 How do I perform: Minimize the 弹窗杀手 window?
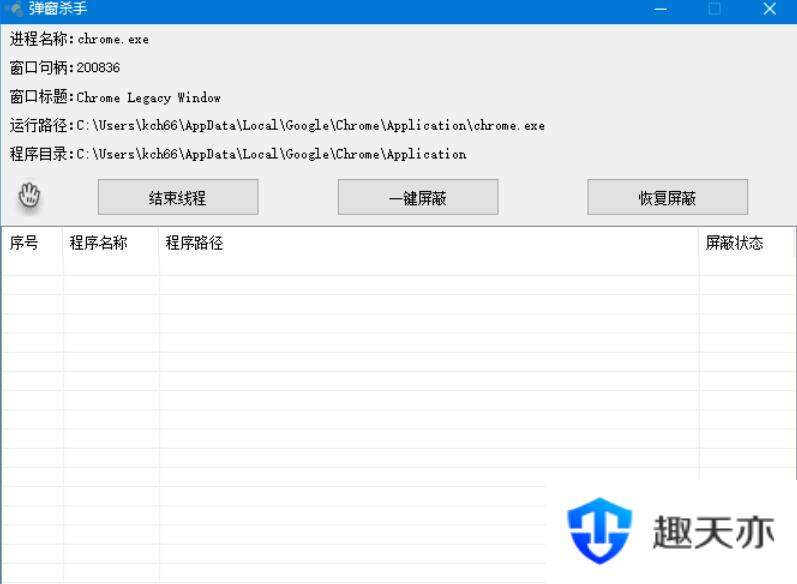tap(660, 9)
